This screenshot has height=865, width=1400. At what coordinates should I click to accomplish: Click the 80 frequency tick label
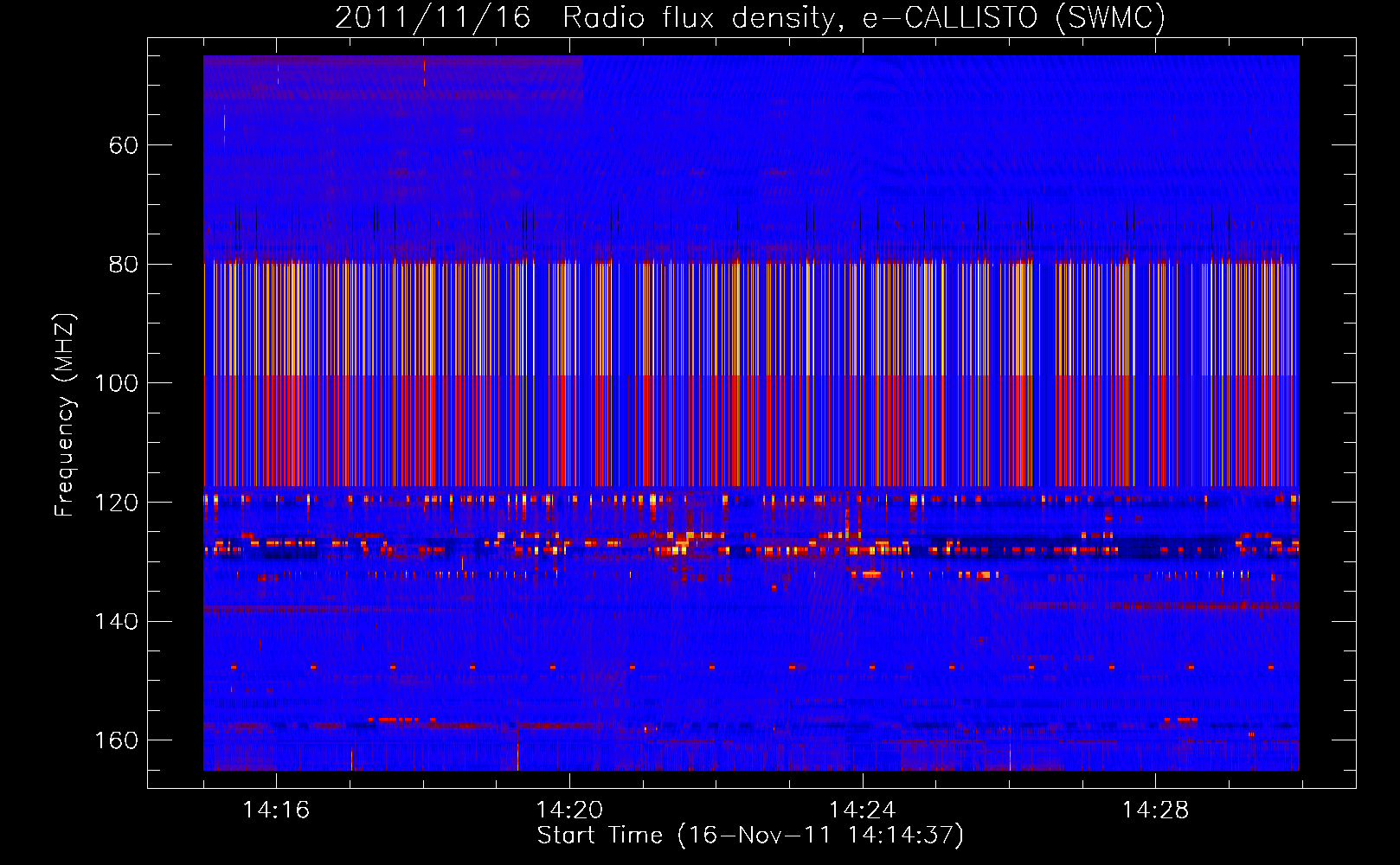click(124, 265)
